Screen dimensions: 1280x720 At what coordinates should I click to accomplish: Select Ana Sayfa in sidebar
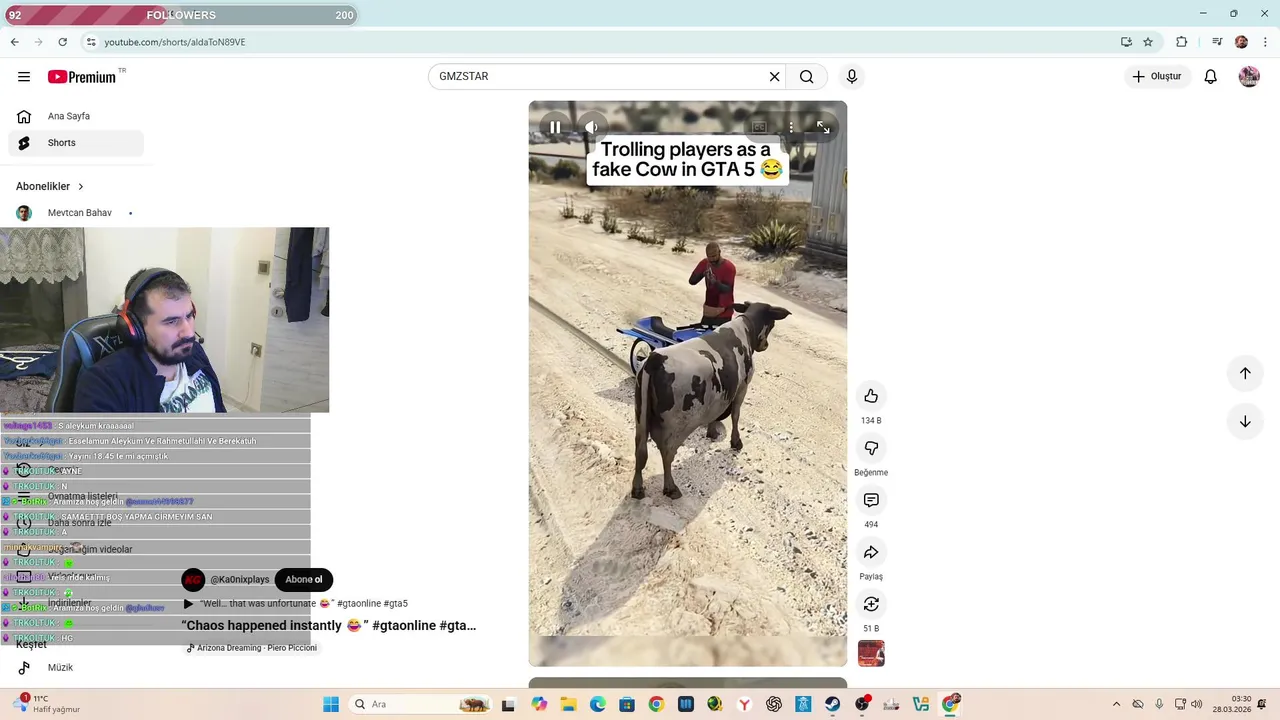[x=76, y=116]
